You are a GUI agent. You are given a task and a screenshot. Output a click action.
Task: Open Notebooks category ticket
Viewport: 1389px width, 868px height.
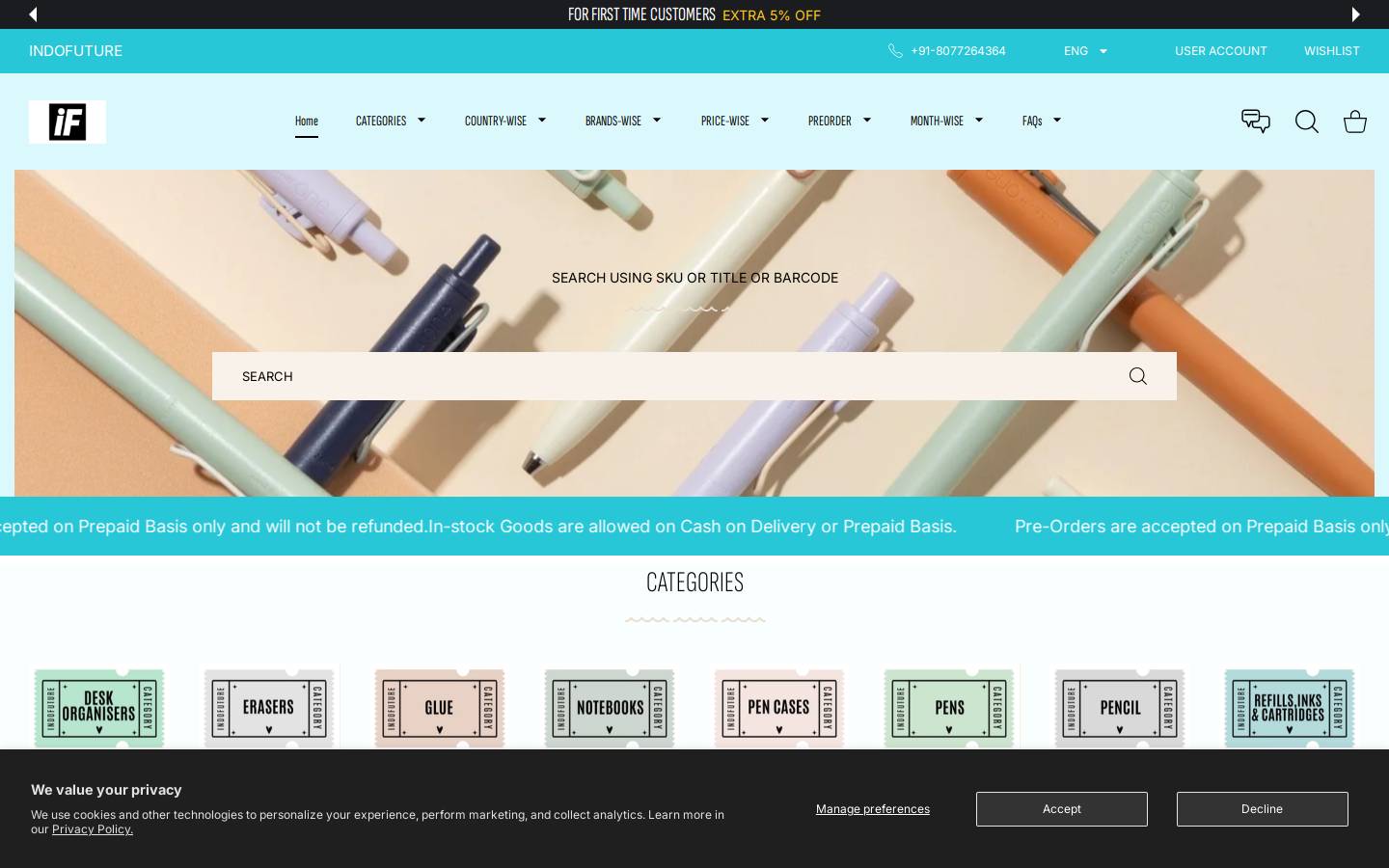tap(610, 708)
